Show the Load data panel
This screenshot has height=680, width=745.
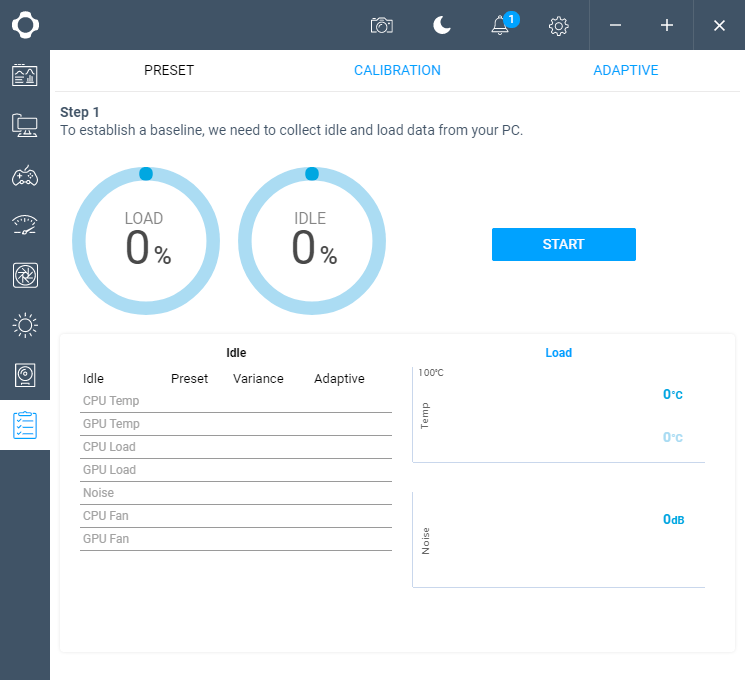[558, 353]
